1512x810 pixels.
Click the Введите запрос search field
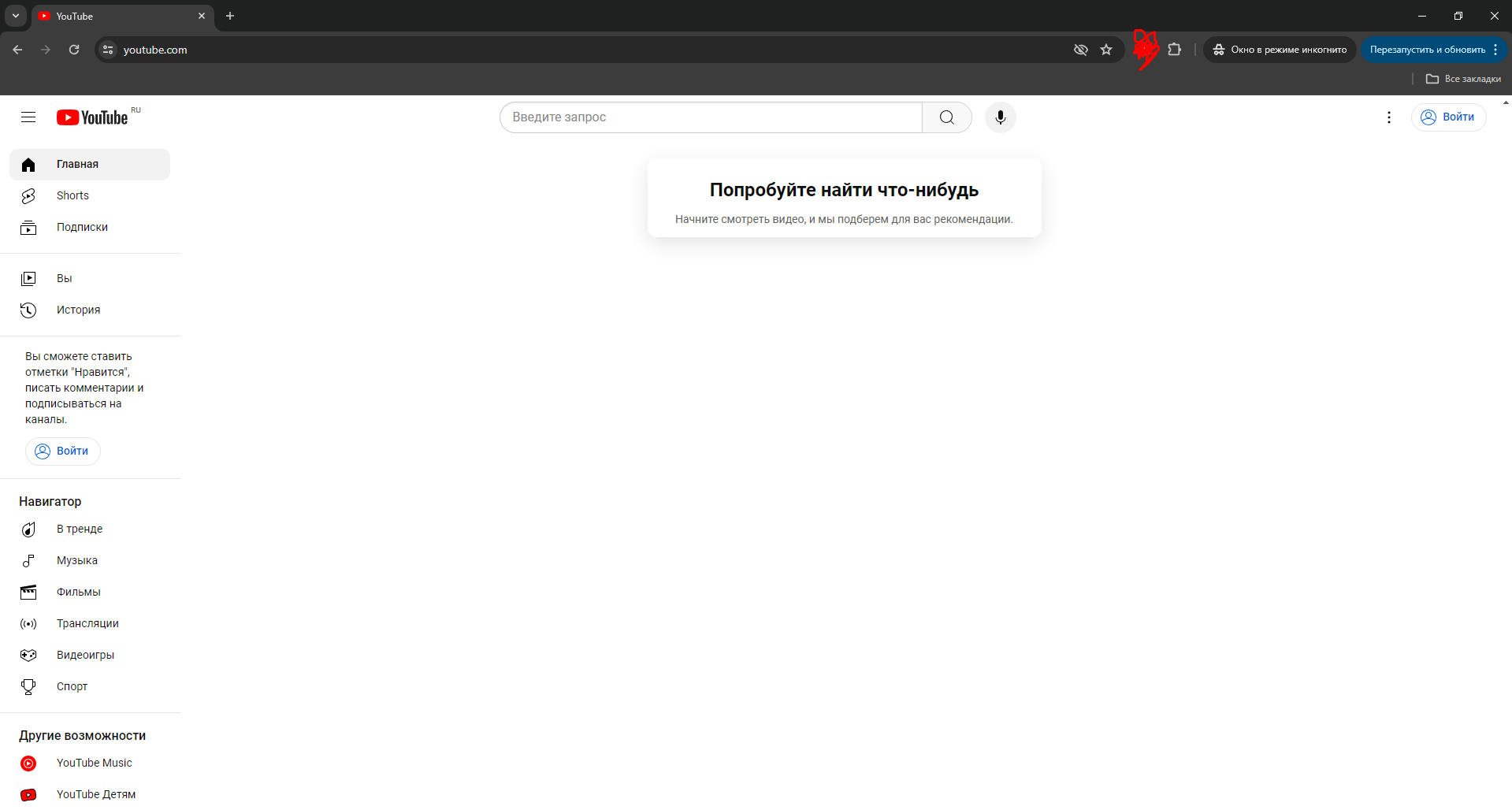(x=711, y=117)
